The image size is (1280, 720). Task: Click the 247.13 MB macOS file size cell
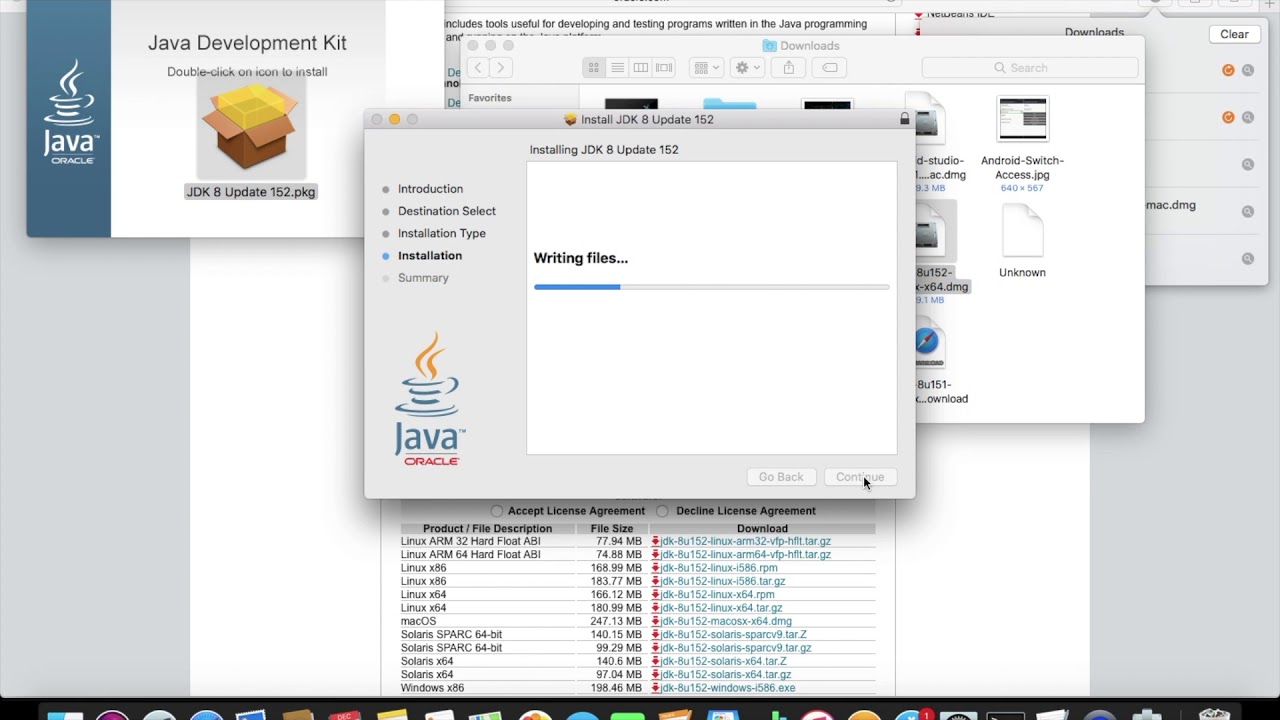click(618, 621)
